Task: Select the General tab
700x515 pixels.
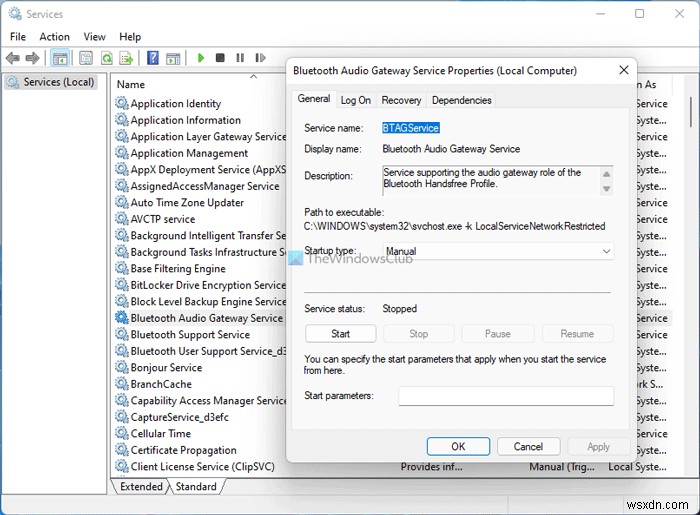Action: (x=314, y=99)
